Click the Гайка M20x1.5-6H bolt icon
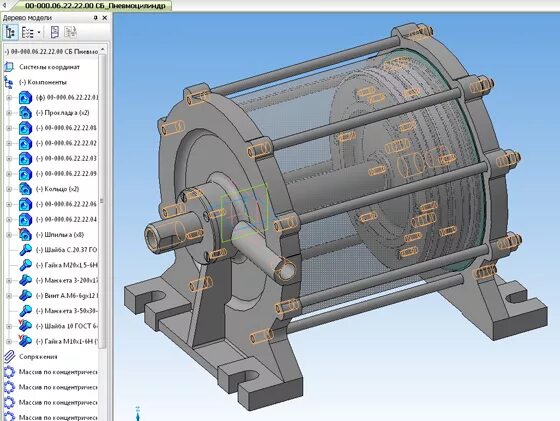This screenshot has width=560, height=421. point(25,265)
